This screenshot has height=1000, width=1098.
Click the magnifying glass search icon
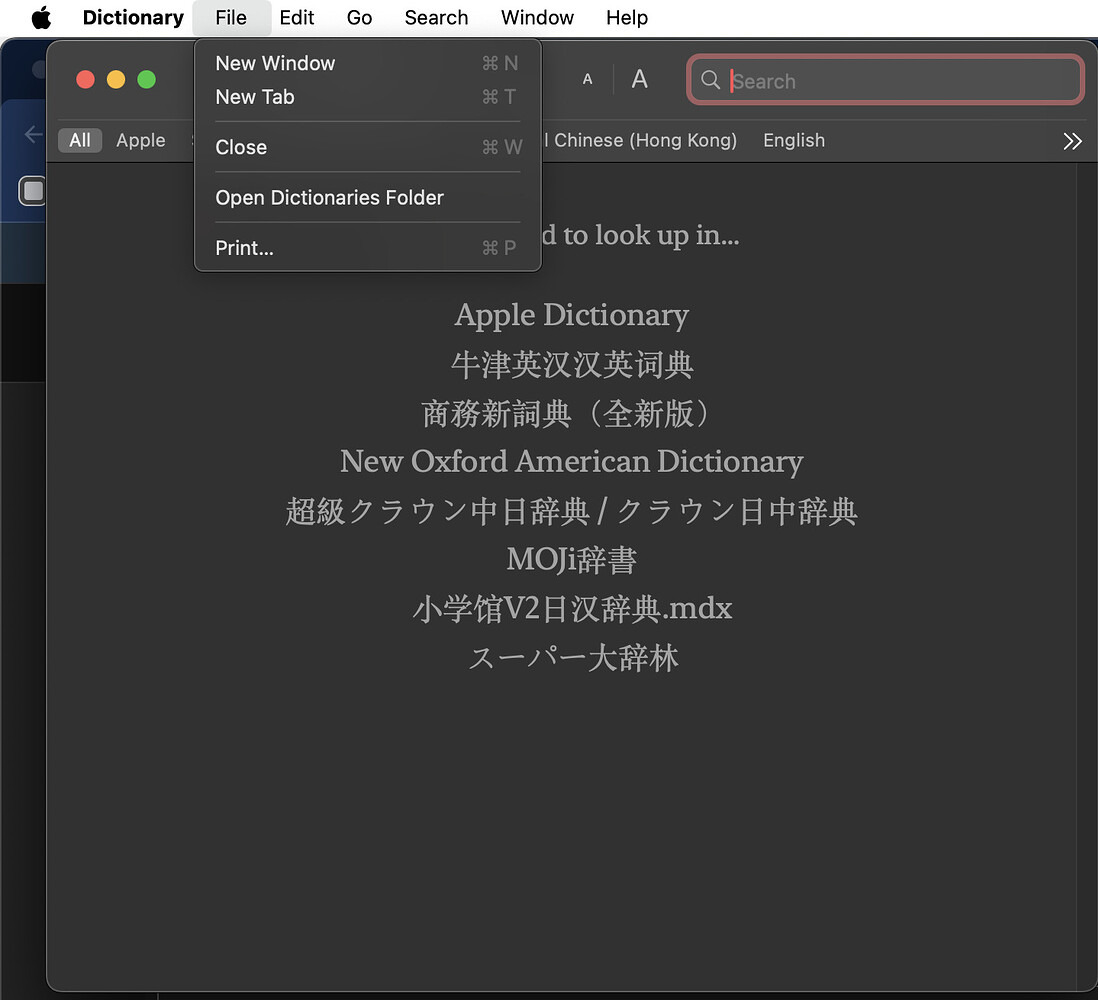[710, 80]
